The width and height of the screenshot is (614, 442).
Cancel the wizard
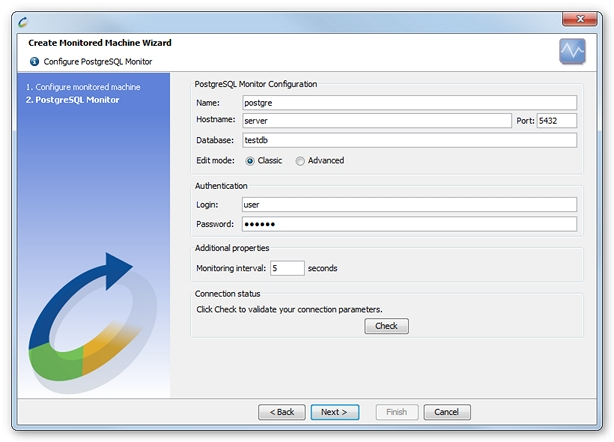tap(446, 412)
